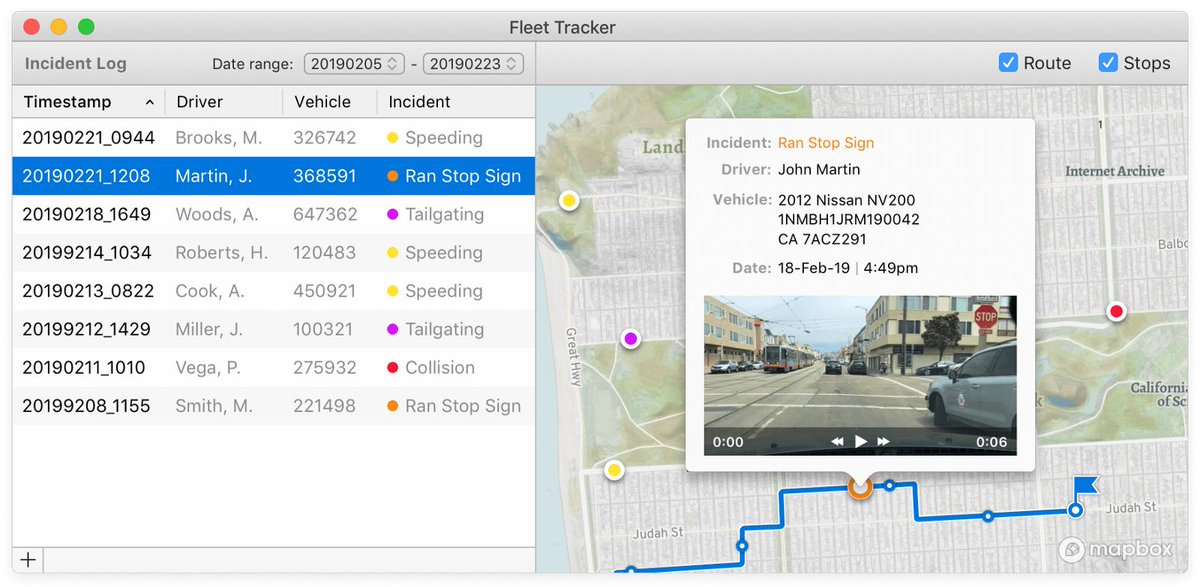Select row 20199214_1034
This screenshot has width=1200, height=587.
tap(274, 253)
